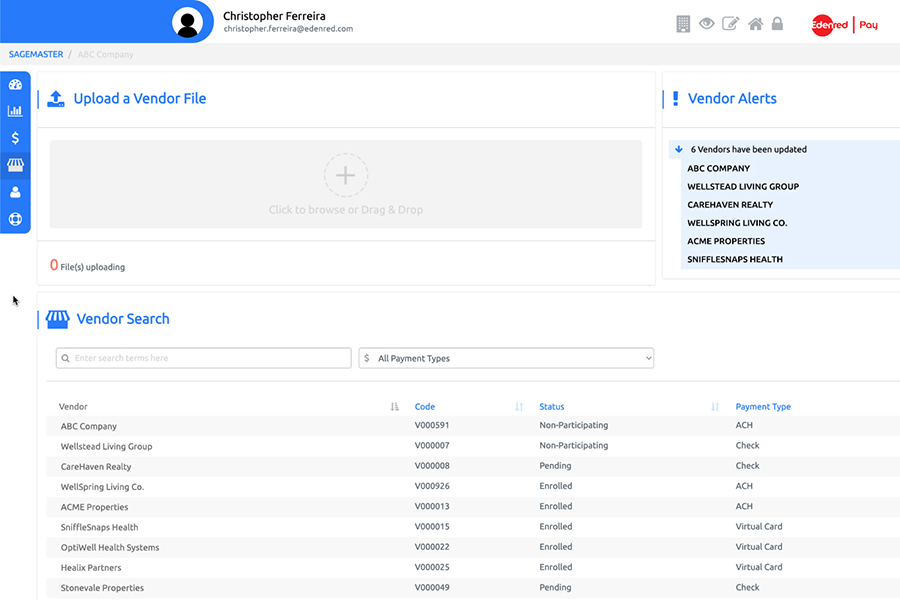Click the padlock icon in header

tap(778, 24)
